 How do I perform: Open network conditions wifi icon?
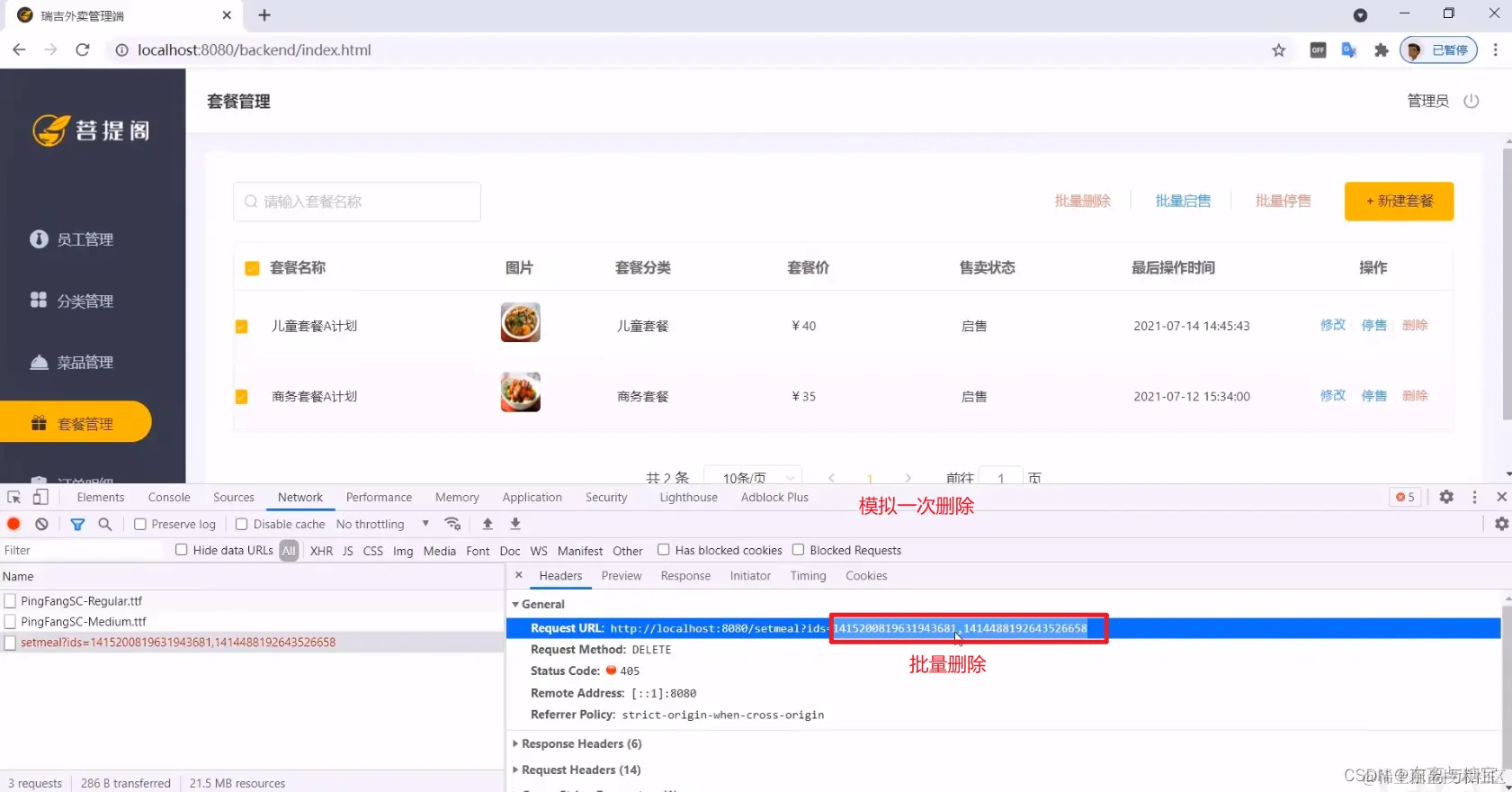click(x=452, y=524)
